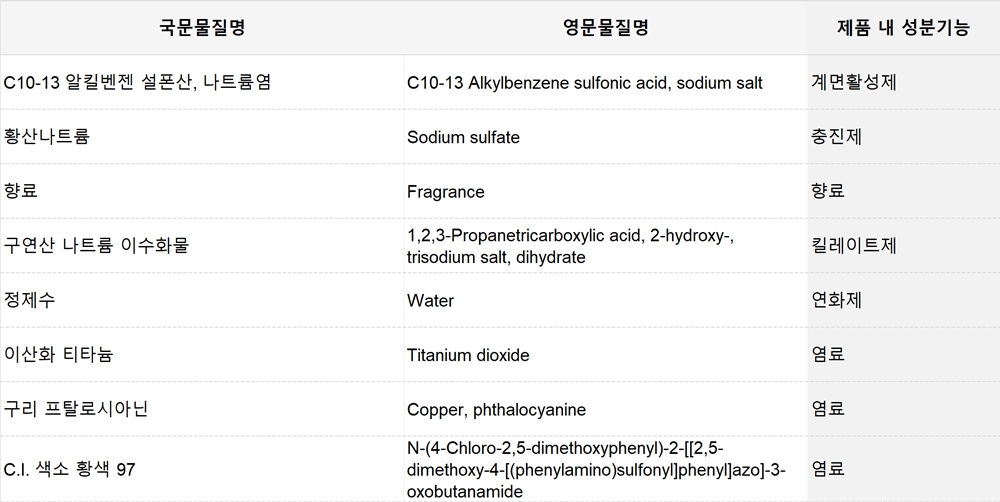Screen dimensions: 1000x502
Task: Click the 제품 내 성분기능 column header
Action: pyautogui.click(x=903, y=27)
